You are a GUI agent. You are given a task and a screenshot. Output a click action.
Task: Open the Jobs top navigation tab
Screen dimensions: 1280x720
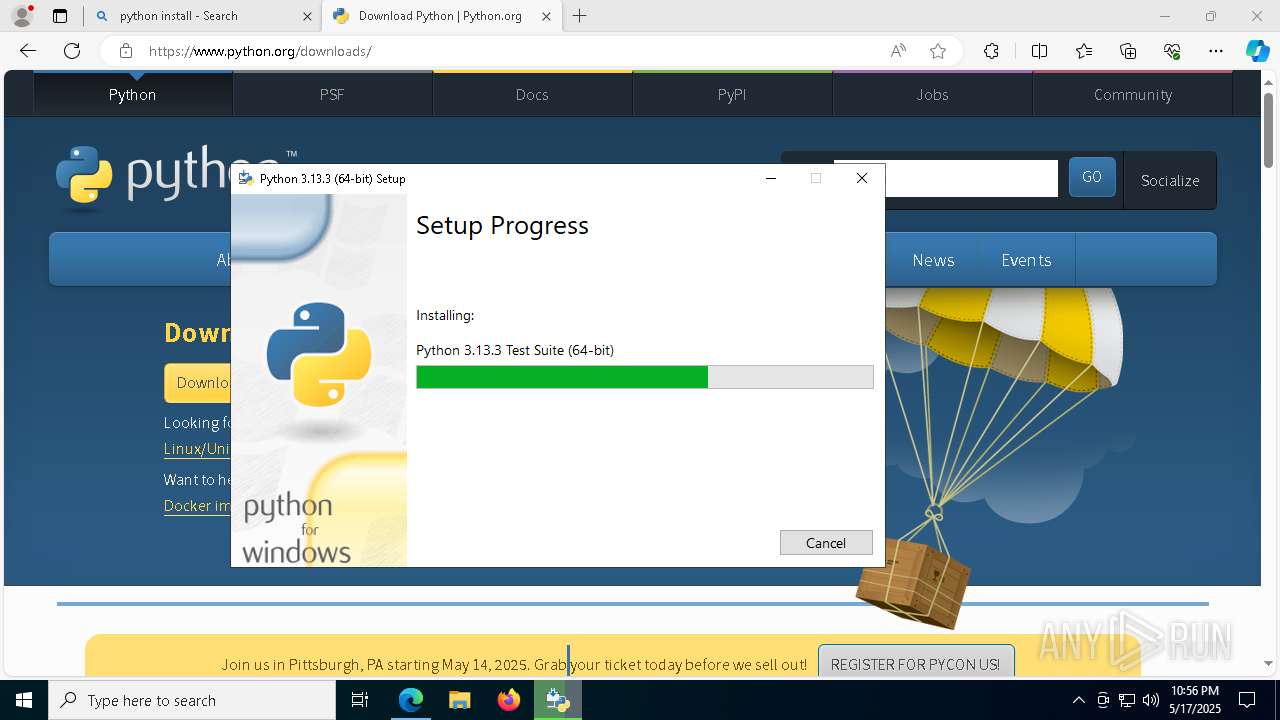tap(932, 94)
